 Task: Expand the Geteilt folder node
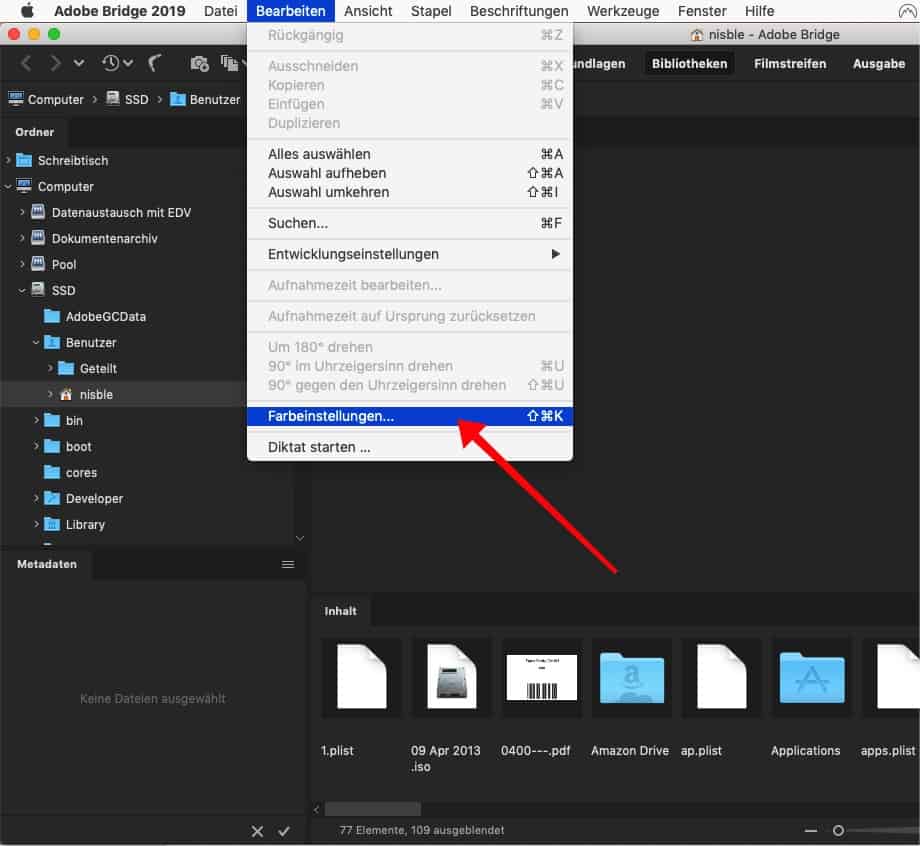(51, 368)
